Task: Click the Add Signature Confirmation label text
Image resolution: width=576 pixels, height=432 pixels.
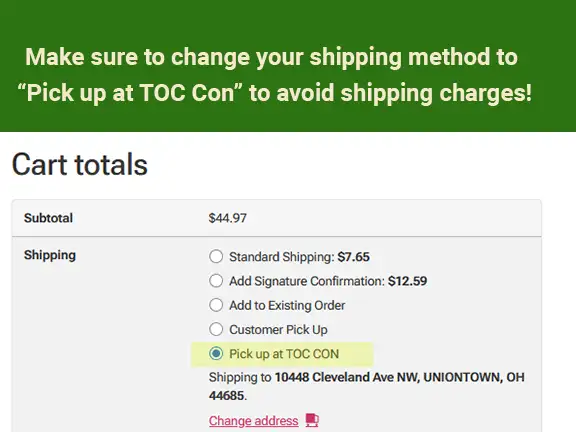Action: 307,281
